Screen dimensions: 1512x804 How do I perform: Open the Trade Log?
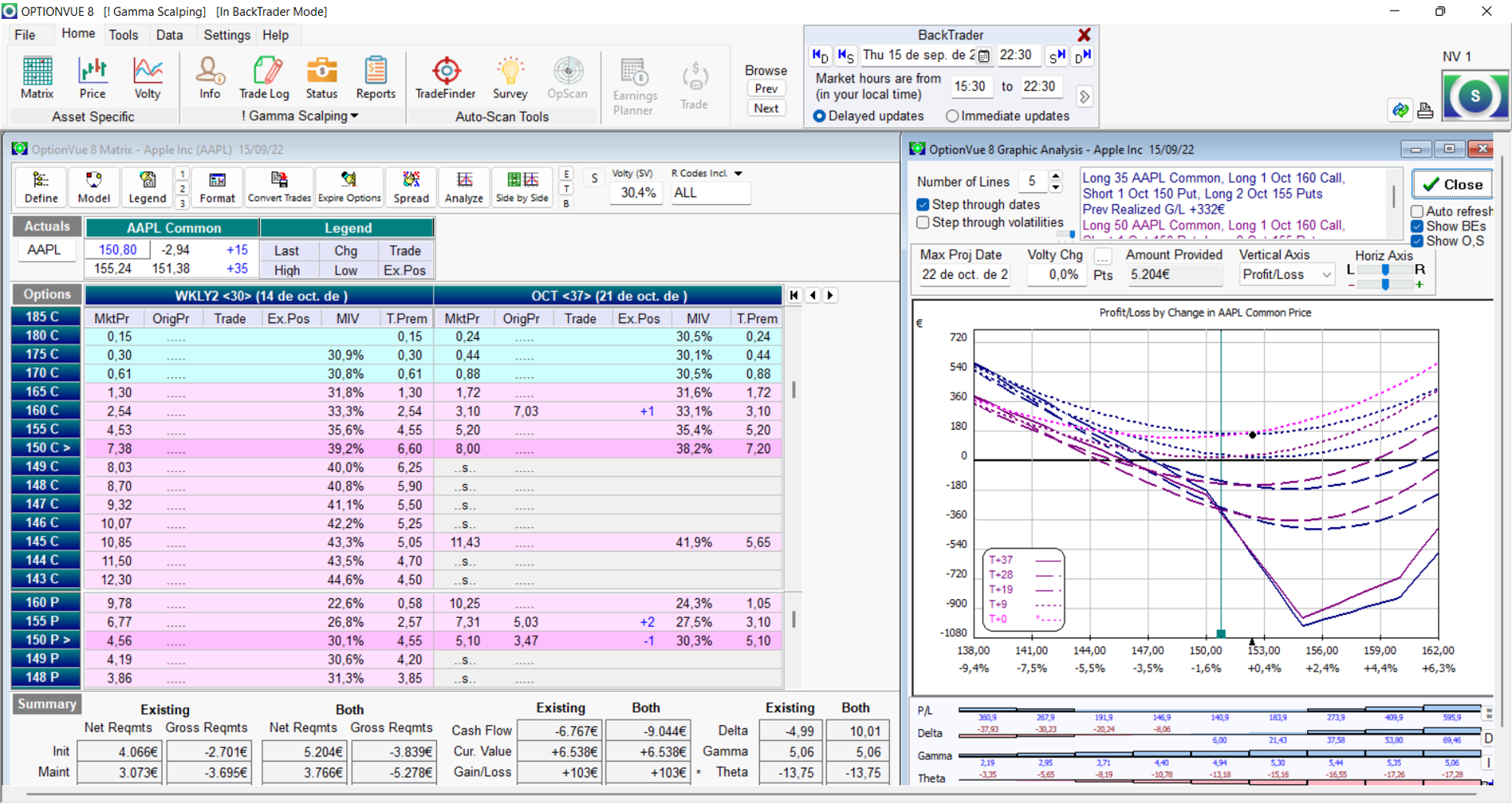tap(264, 78)
